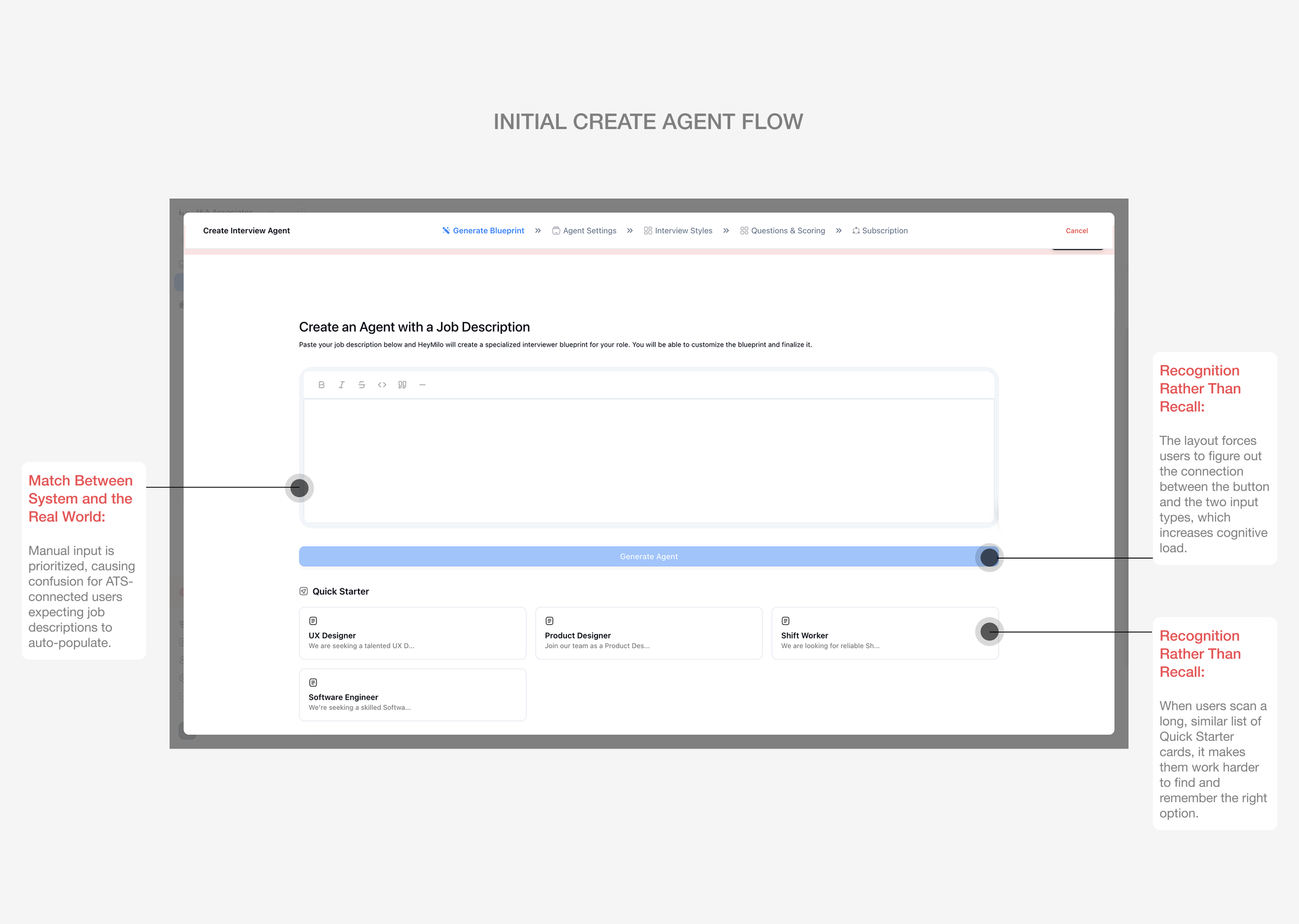Select the Product Designer quick starter
The width and height of the screenshot is (1299, 924).
[x=648, y=633]
